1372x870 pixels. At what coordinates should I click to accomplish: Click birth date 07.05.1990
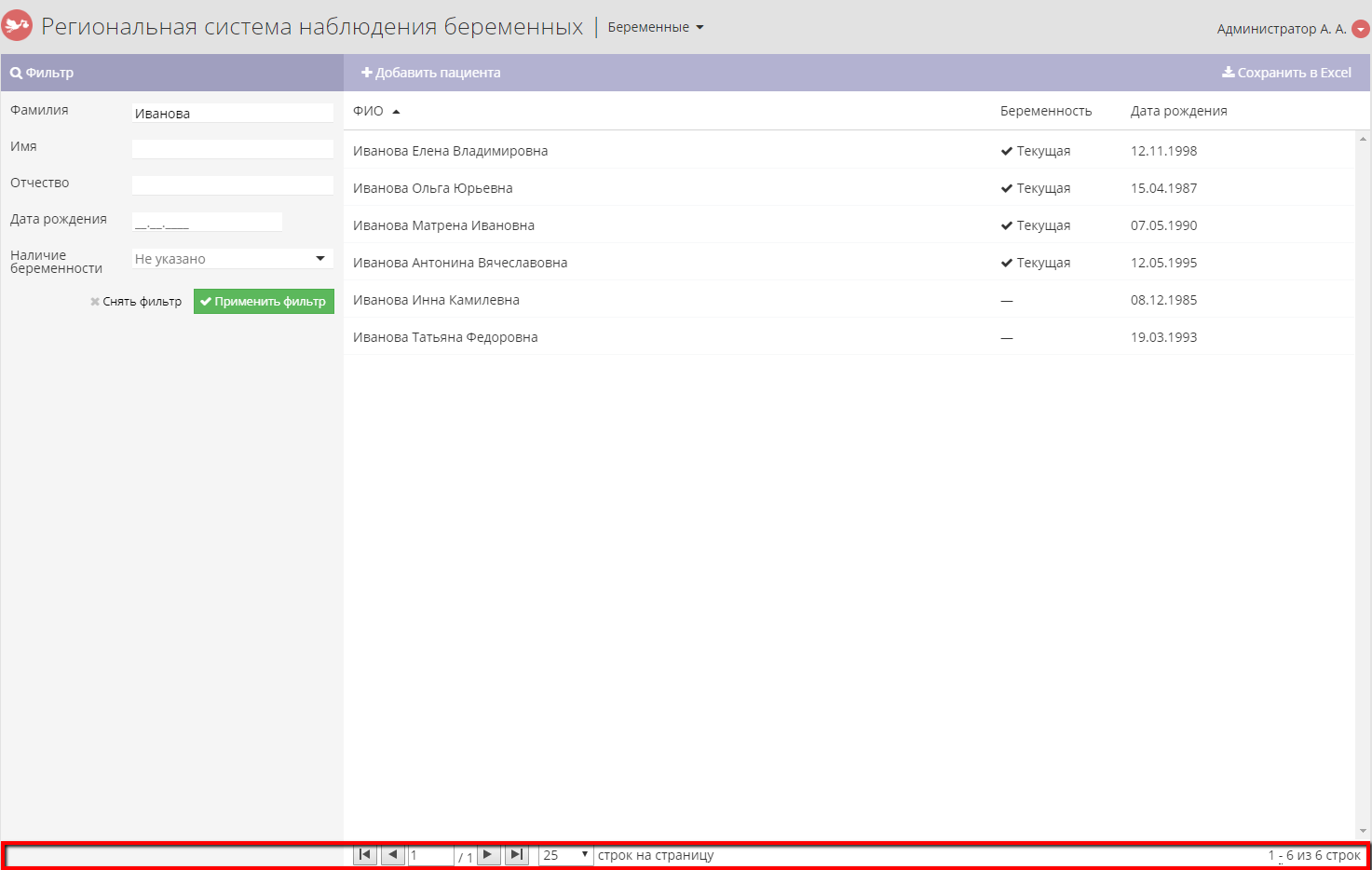[1164, 225]
